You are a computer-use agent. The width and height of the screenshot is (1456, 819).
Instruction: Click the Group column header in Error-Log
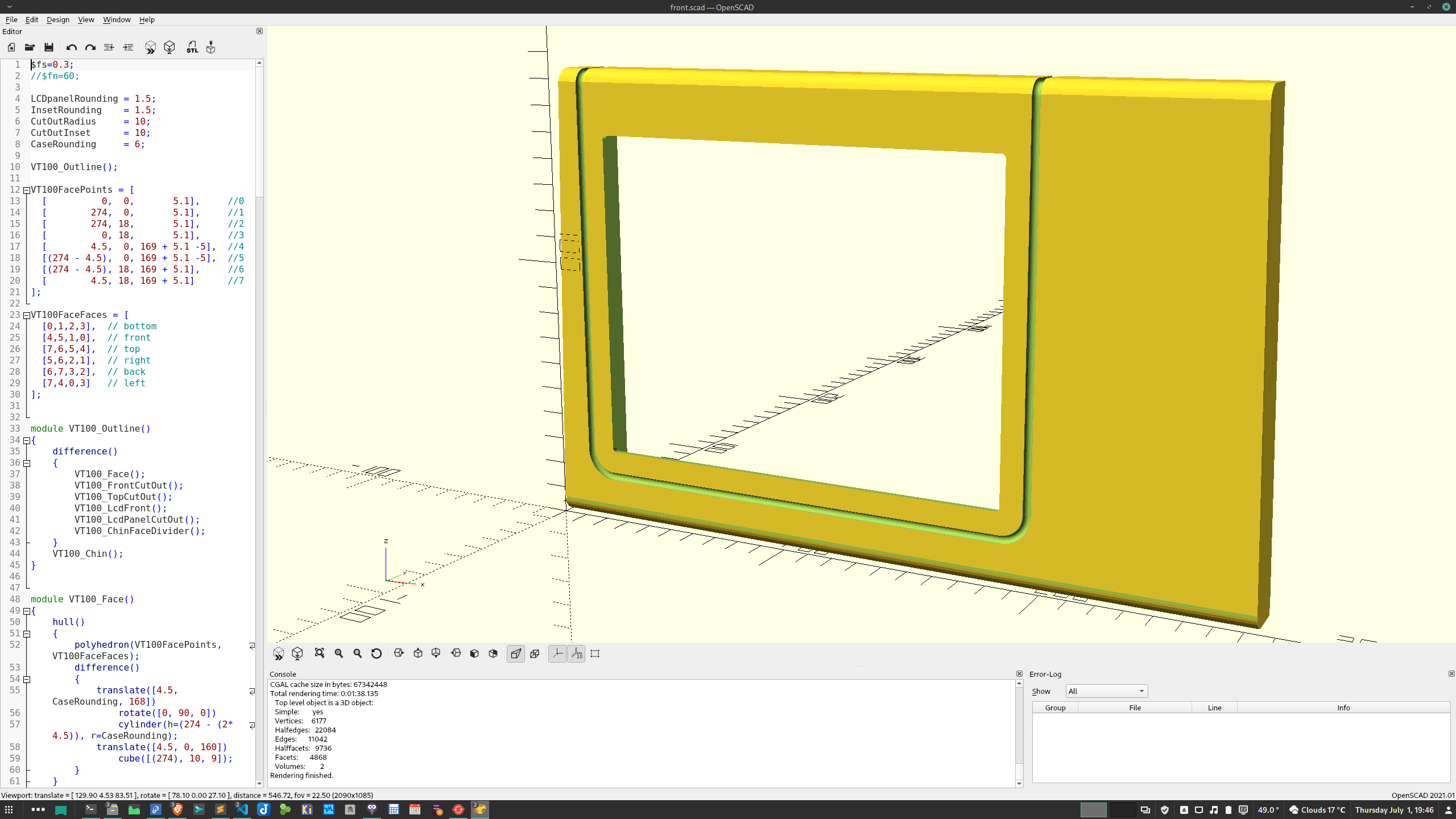pos(1055,708)
